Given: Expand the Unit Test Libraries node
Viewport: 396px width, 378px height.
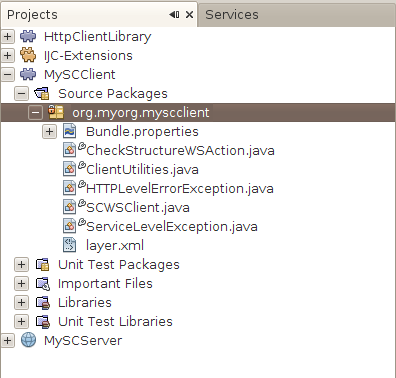Looking at the screenshot, I should click(x=21, y=322).
